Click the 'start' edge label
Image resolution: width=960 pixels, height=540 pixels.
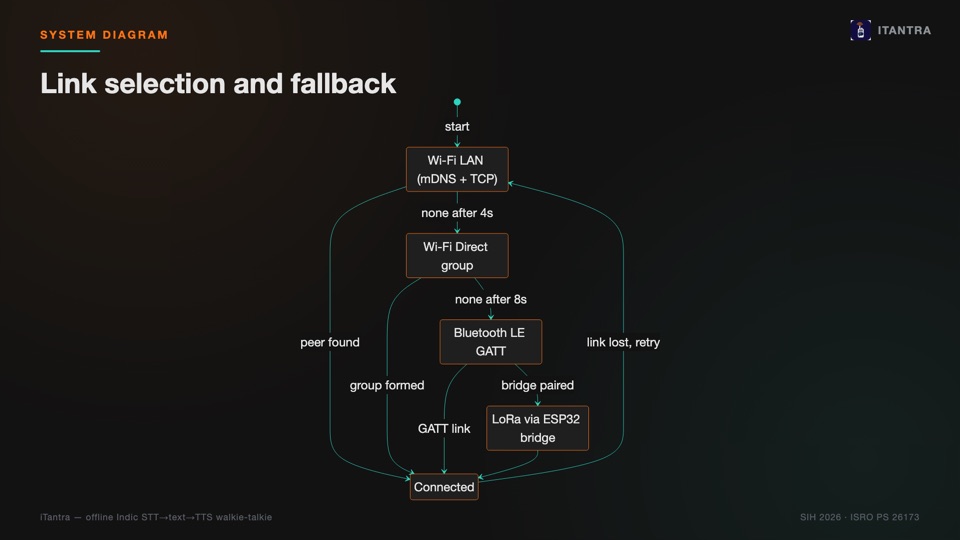click(457, 127)
